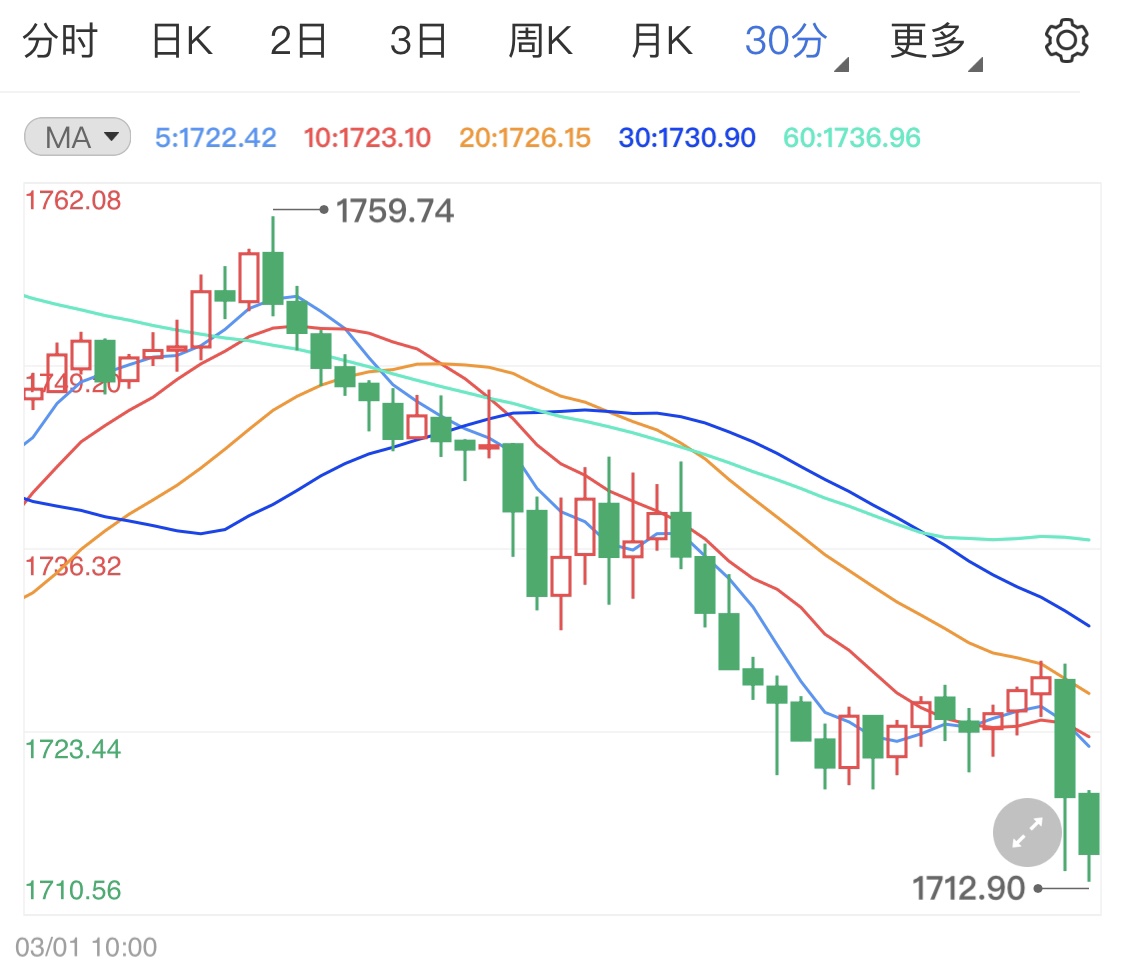Screen dimensions: 1125x972
Task: Select the 2日 chart view
Action: click(x=297, y=40)
